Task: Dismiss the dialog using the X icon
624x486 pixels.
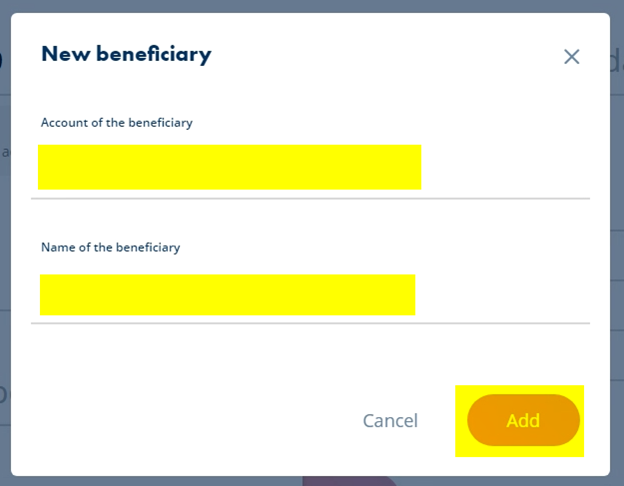Action: click(571, 57)
